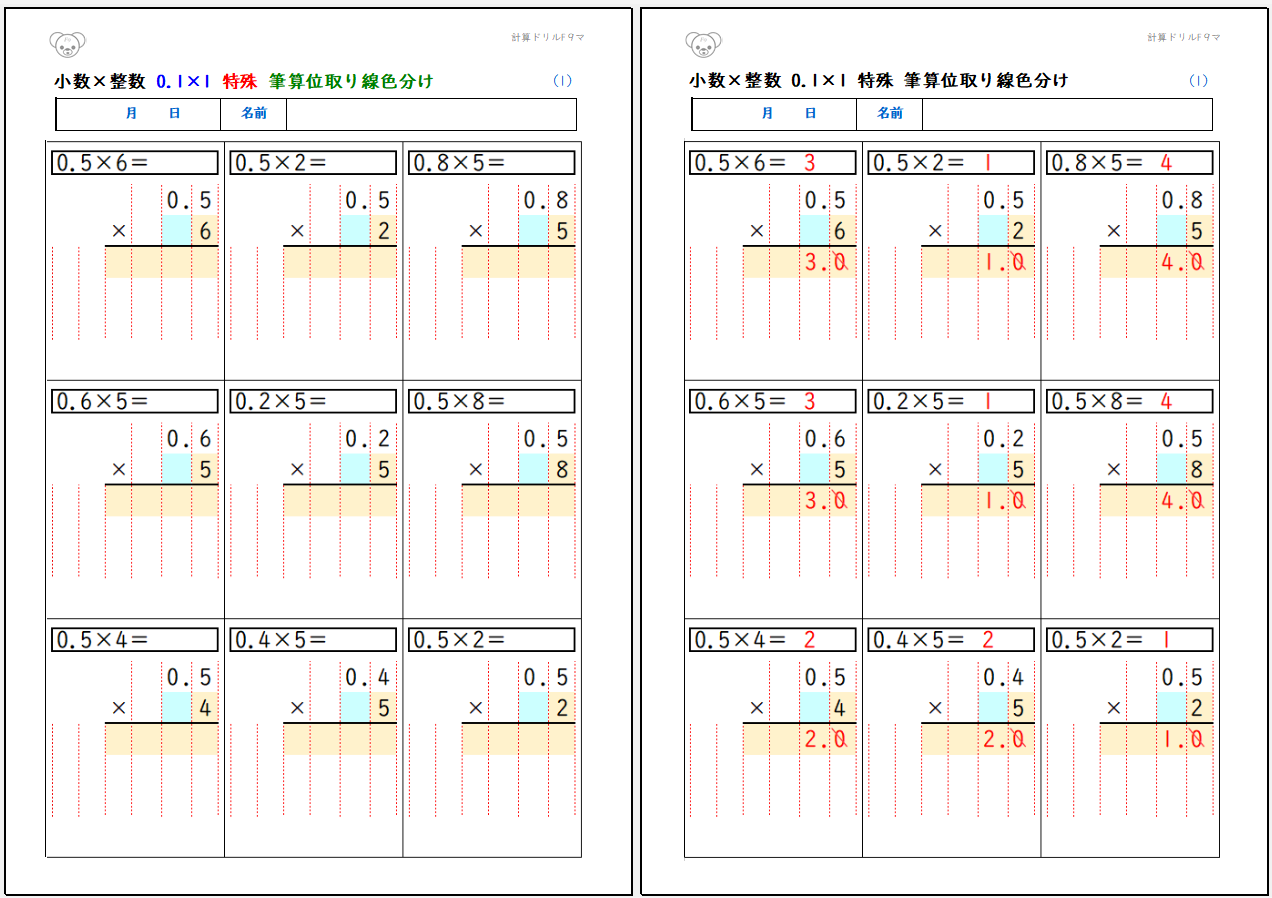The image size is (1272, 898).
Task: Click the orange answer row under unanswered 0.2×5
Action: (x=339, y=500)
